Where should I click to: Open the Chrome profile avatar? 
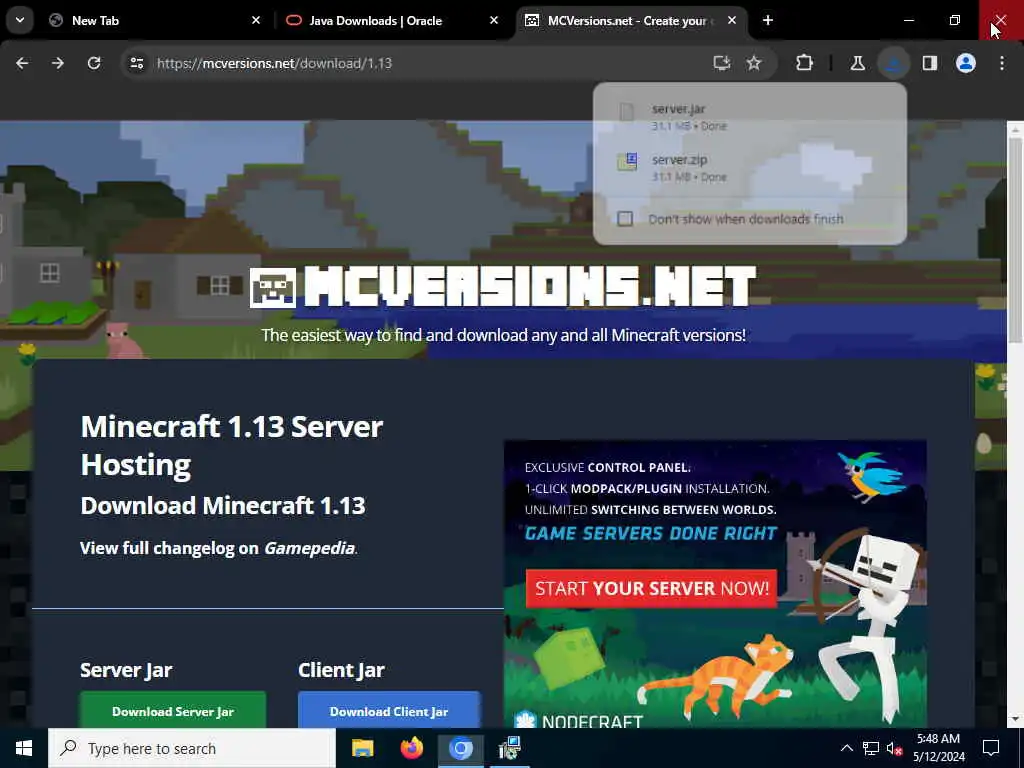(x=966, y=63)
